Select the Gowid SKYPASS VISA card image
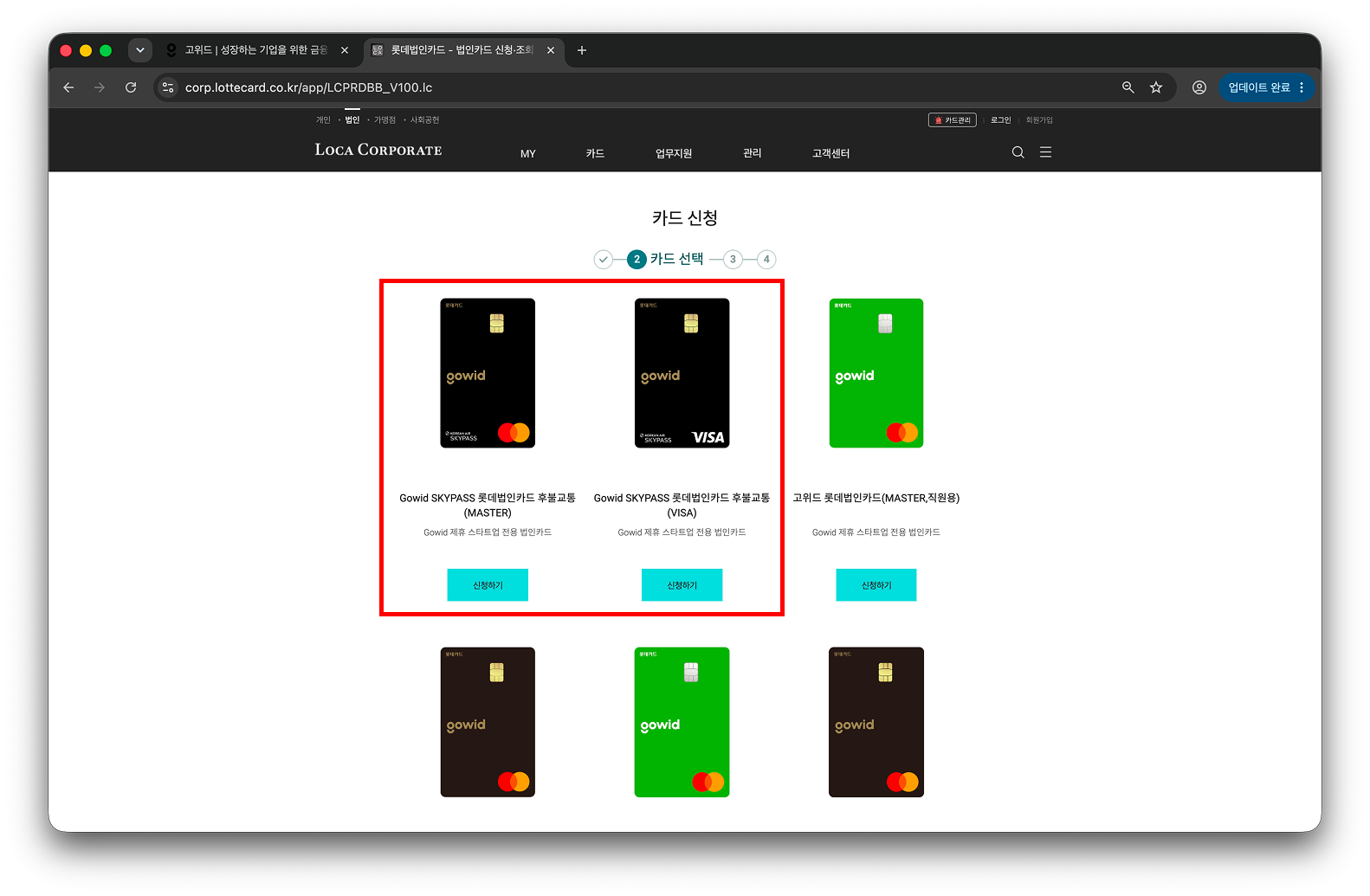 [682, 373]
